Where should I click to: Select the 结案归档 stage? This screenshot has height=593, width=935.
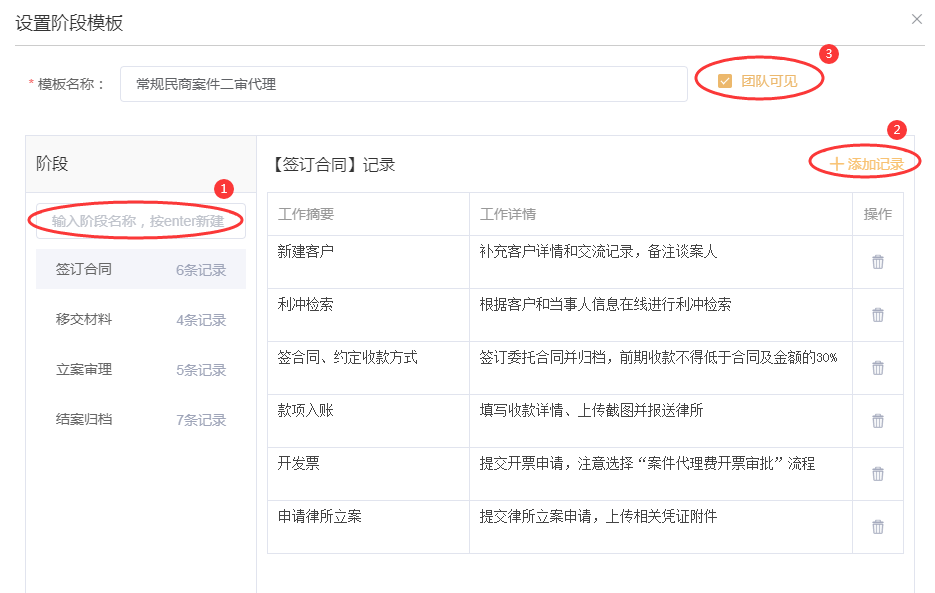[140, 420]
